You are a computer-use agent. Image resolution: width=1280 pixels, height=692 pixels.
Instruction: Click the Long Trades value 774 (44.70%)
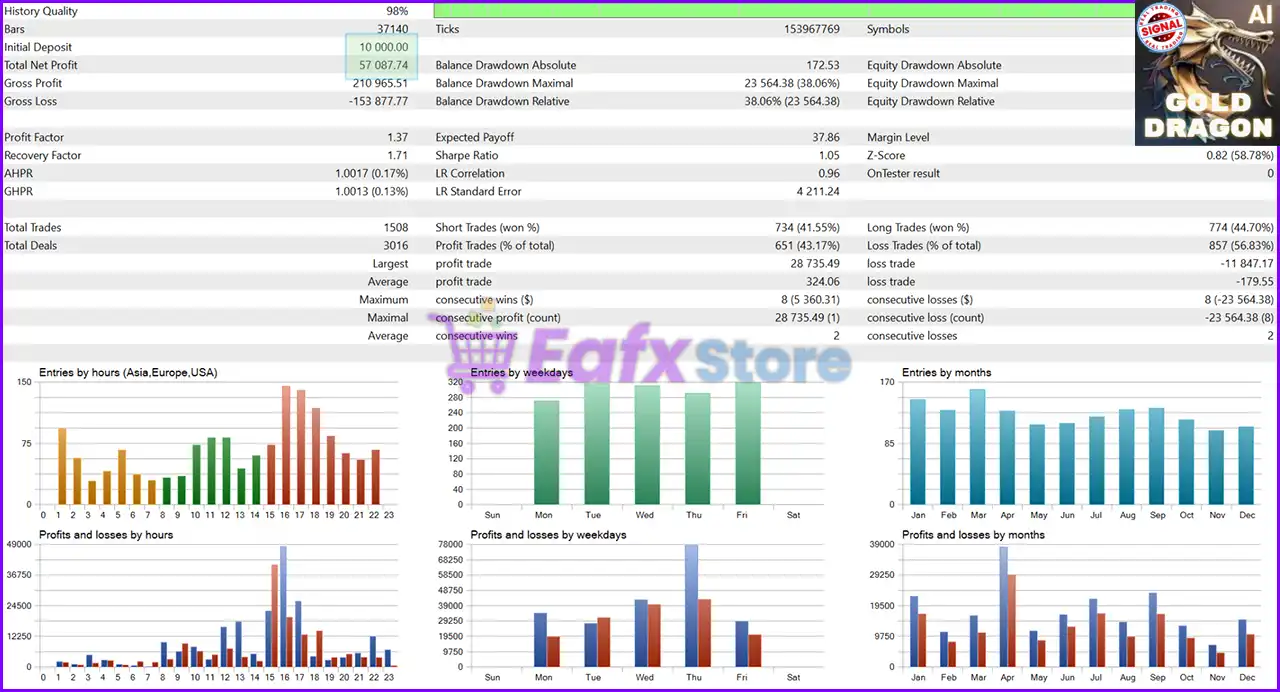pos(1241,227)
